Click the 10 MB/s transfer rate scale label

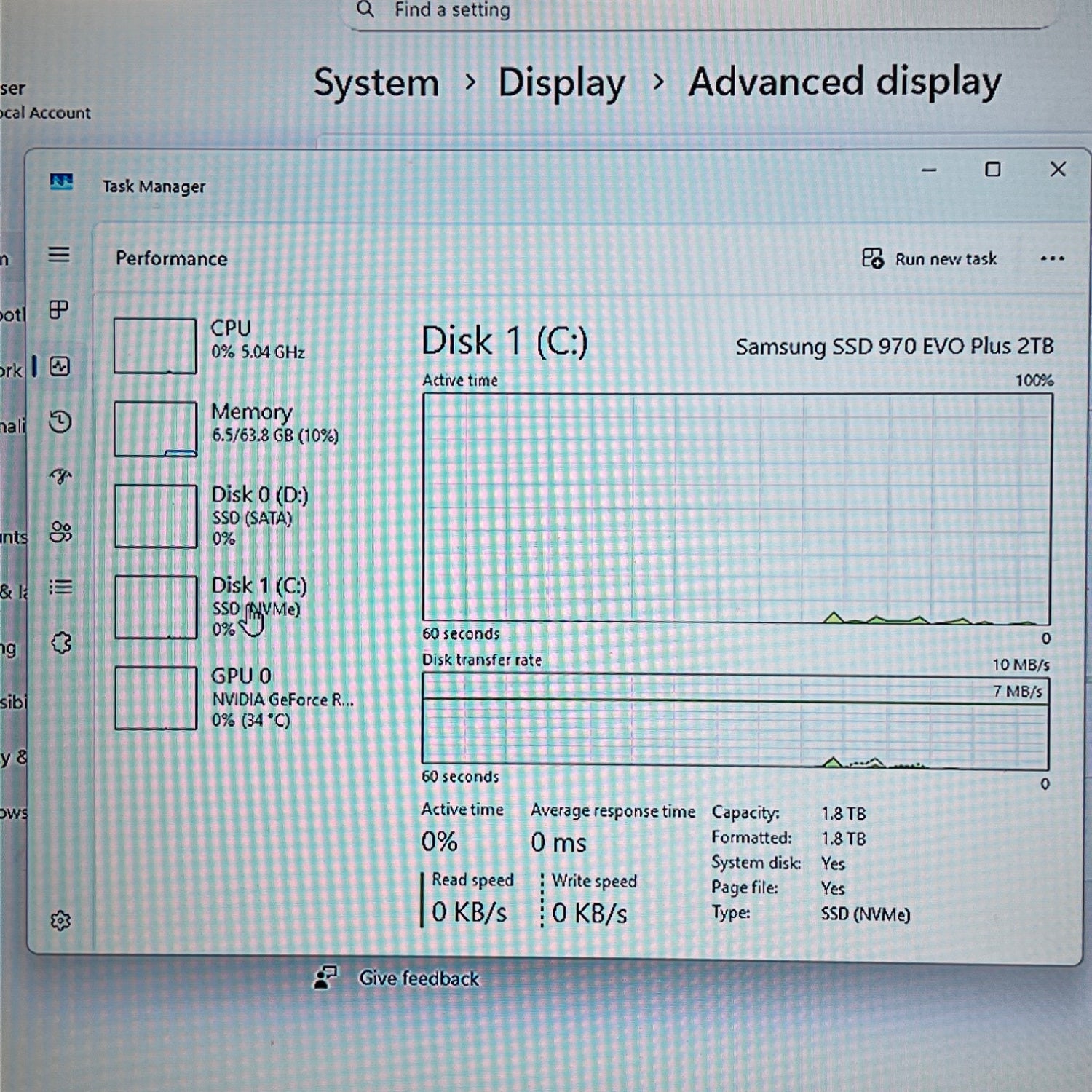point(1021,665)
